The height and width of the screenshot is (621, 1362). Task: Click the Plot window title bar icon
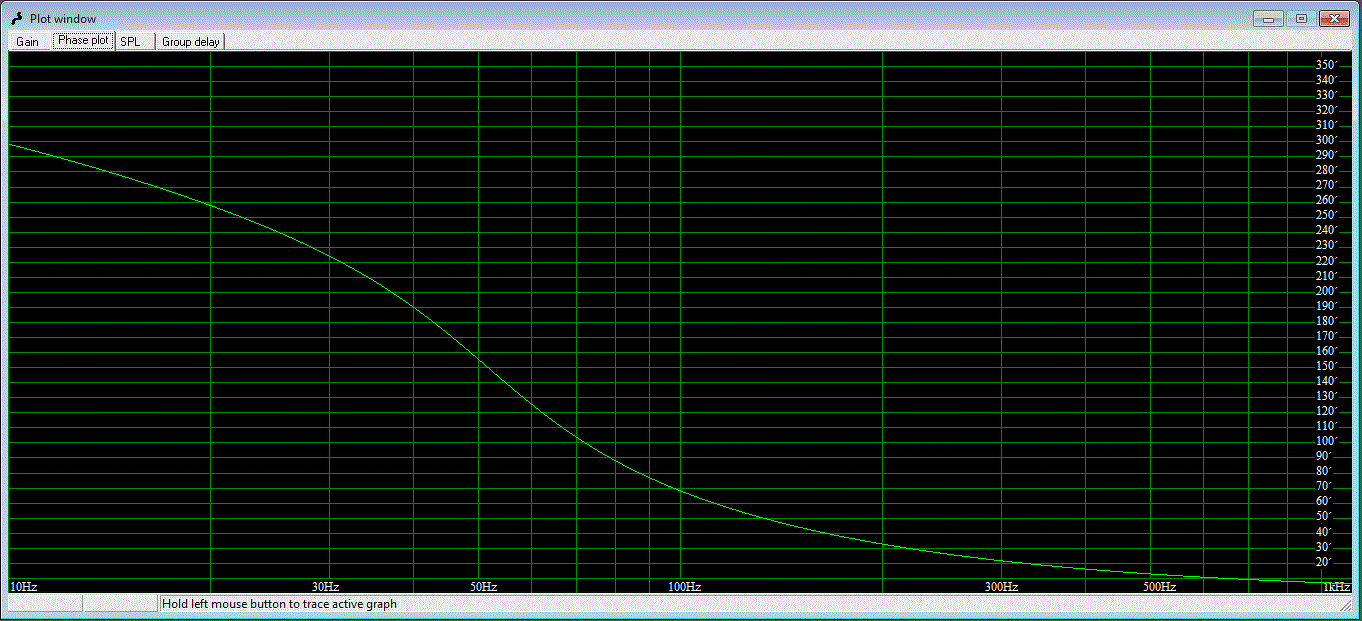16,18
